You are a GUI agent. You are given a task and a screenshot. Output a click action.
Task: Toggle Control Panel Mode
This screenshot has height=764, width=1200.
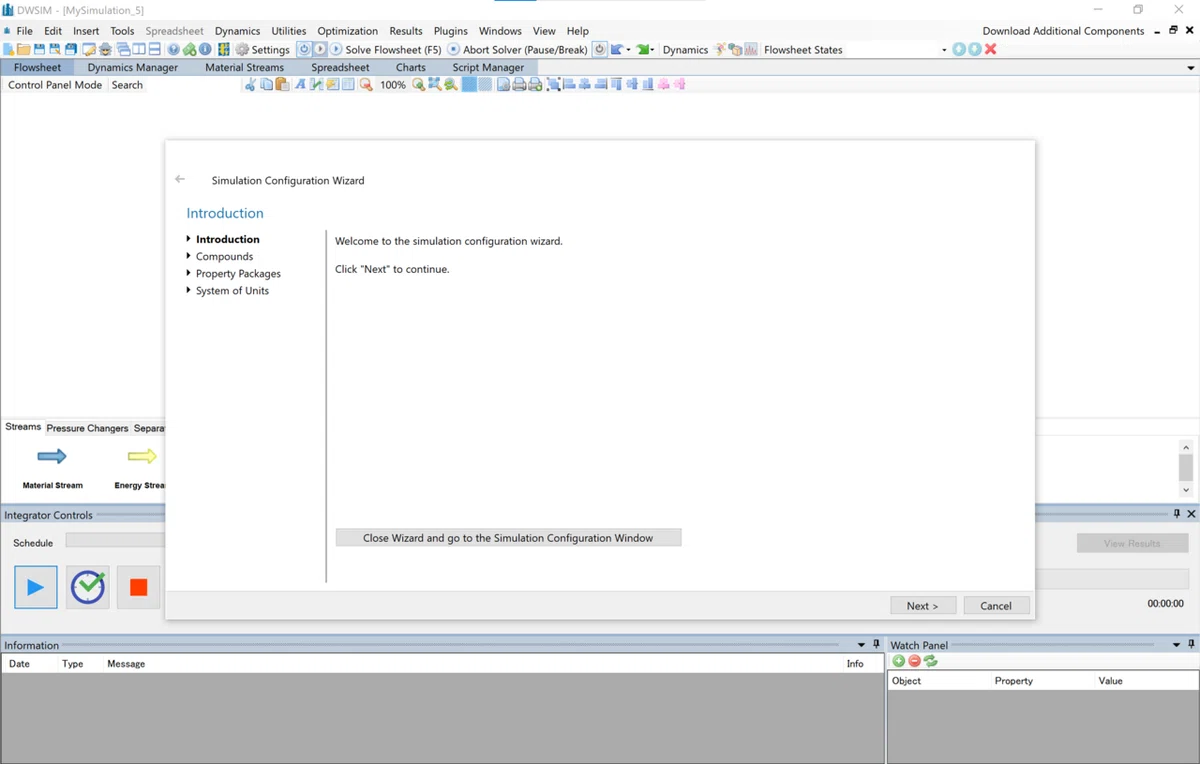tap(55, 85)
